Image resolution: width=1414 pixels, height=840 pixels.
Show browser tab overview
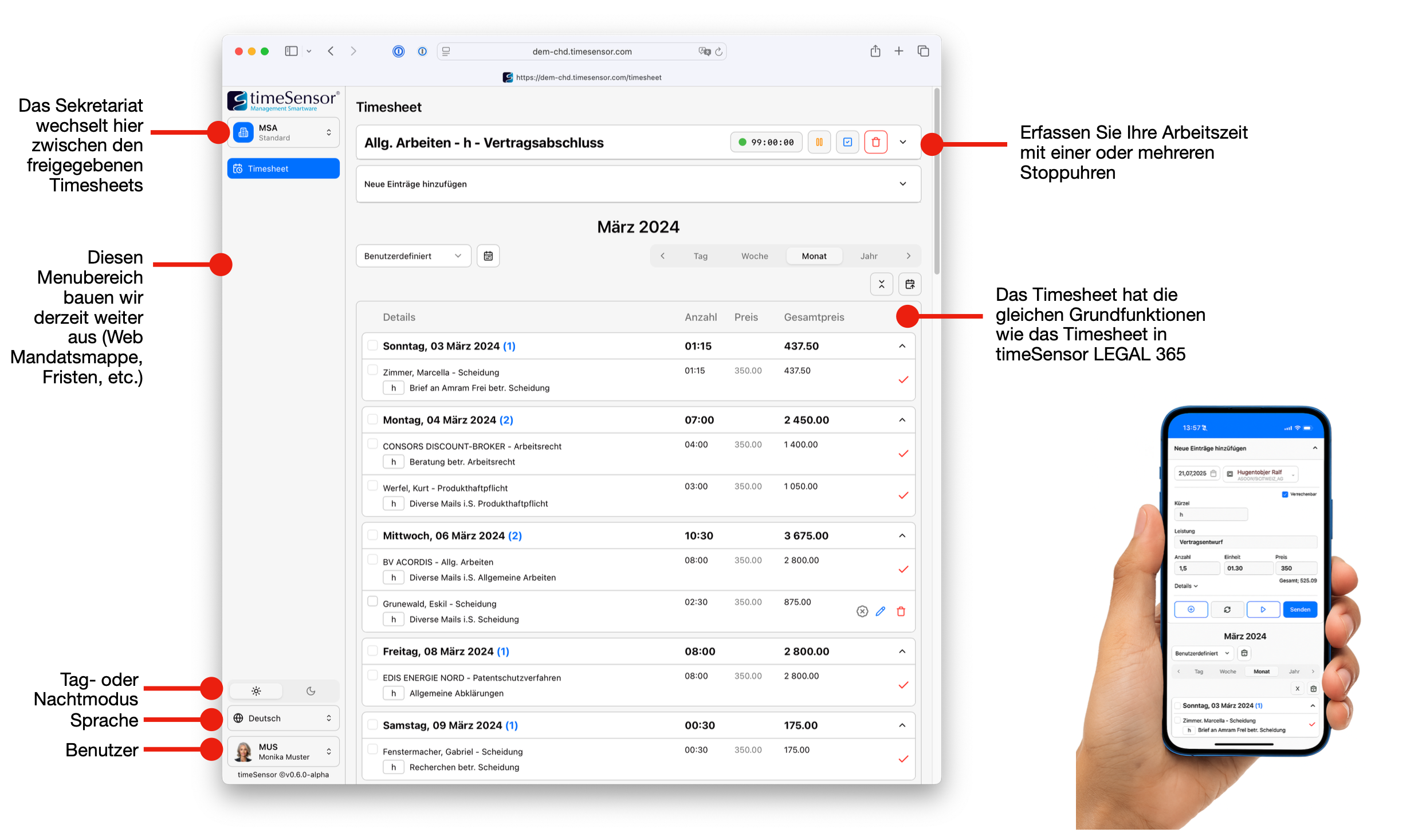(923, 51)
